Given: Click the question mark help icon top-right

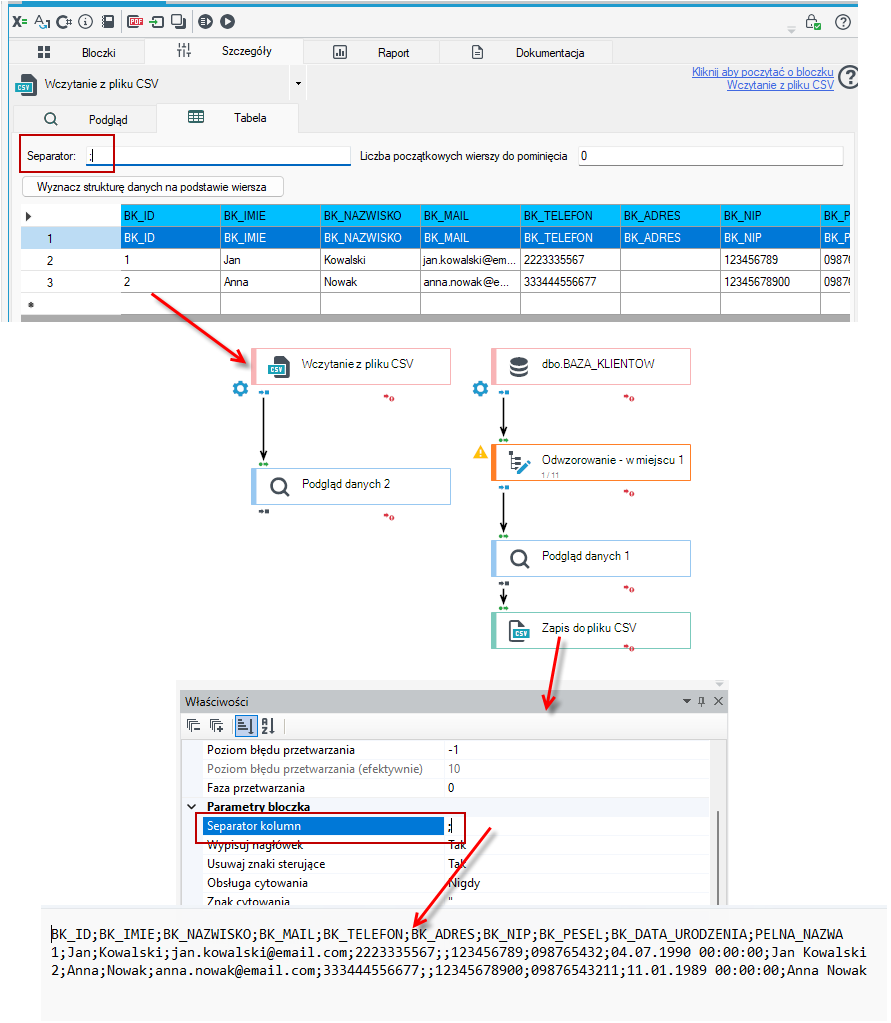Looking at the screenshot, I should pos(843,22).
